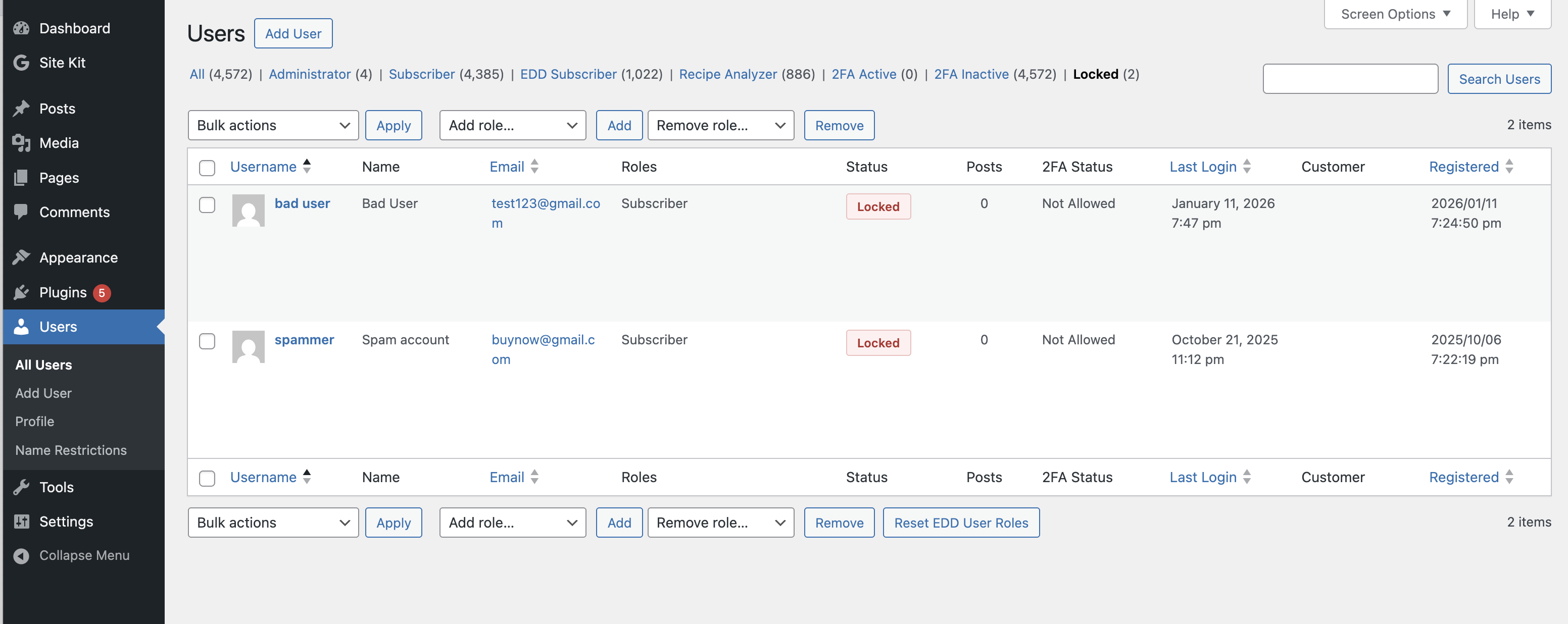Click the Plugins icon showing 5 updates

pos(22,292)
